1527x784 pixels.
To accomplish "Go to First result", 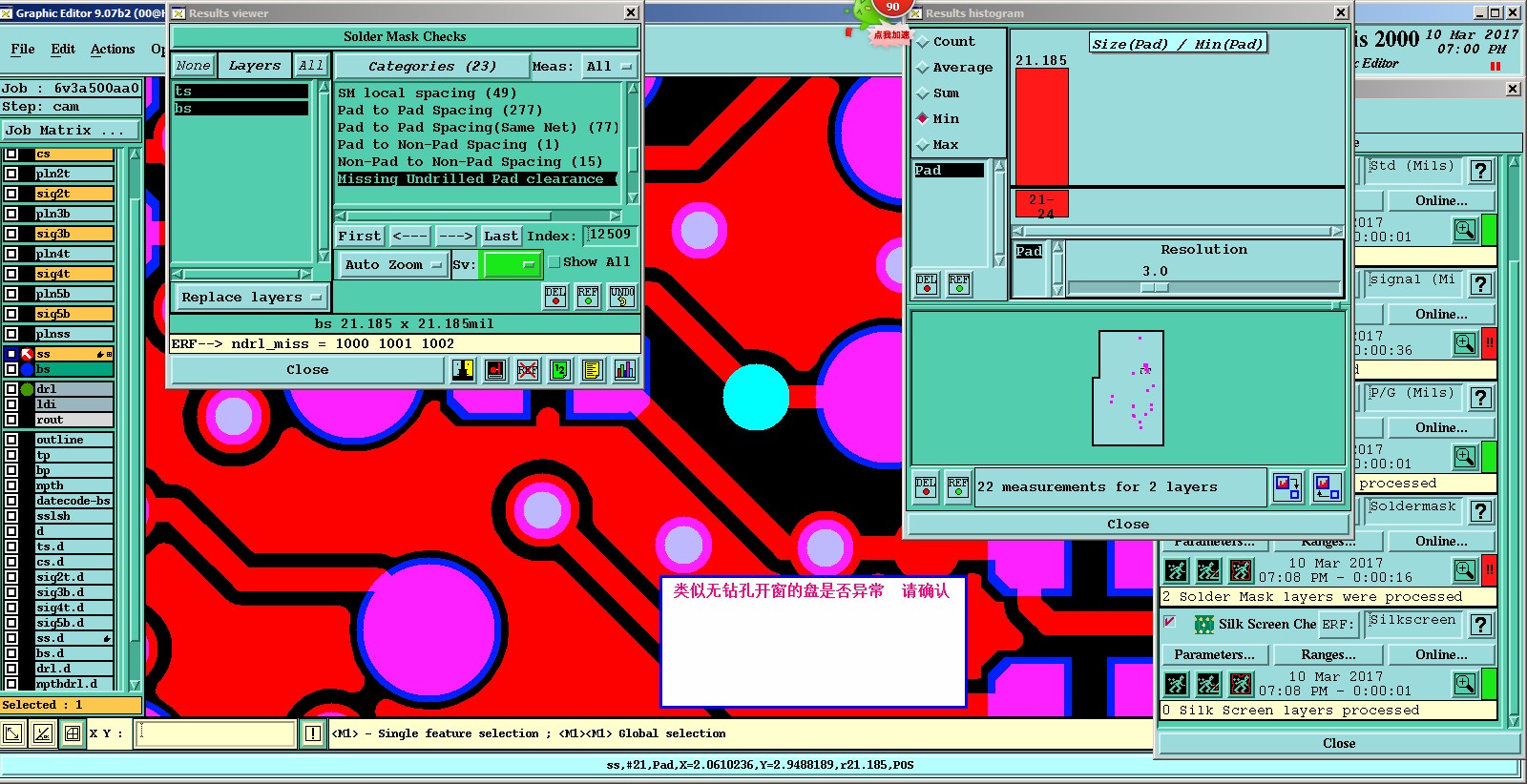I will (360, 237).
